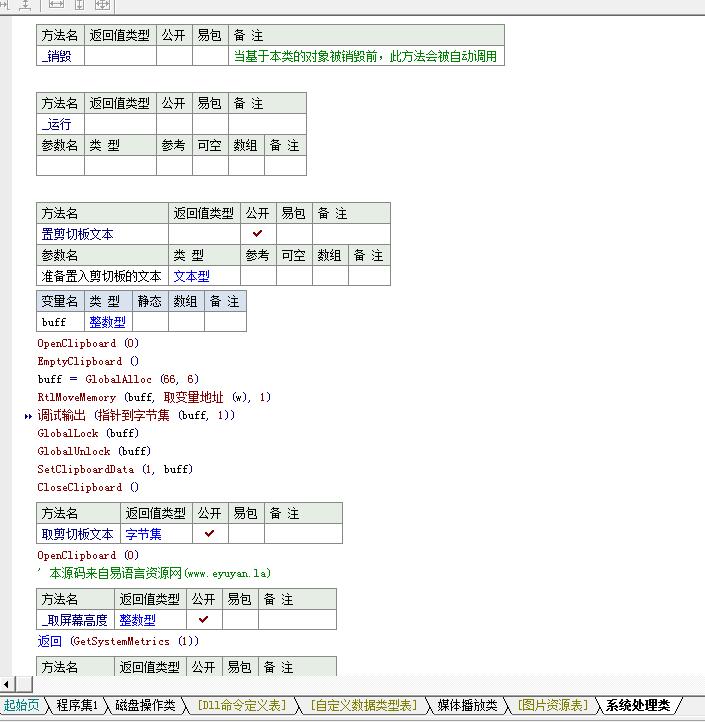Viewport: 705px width, 722px height.
Task: Click the 调试输出 (指针到字节集 (buff, 1)) line
Action: [136, 415]
